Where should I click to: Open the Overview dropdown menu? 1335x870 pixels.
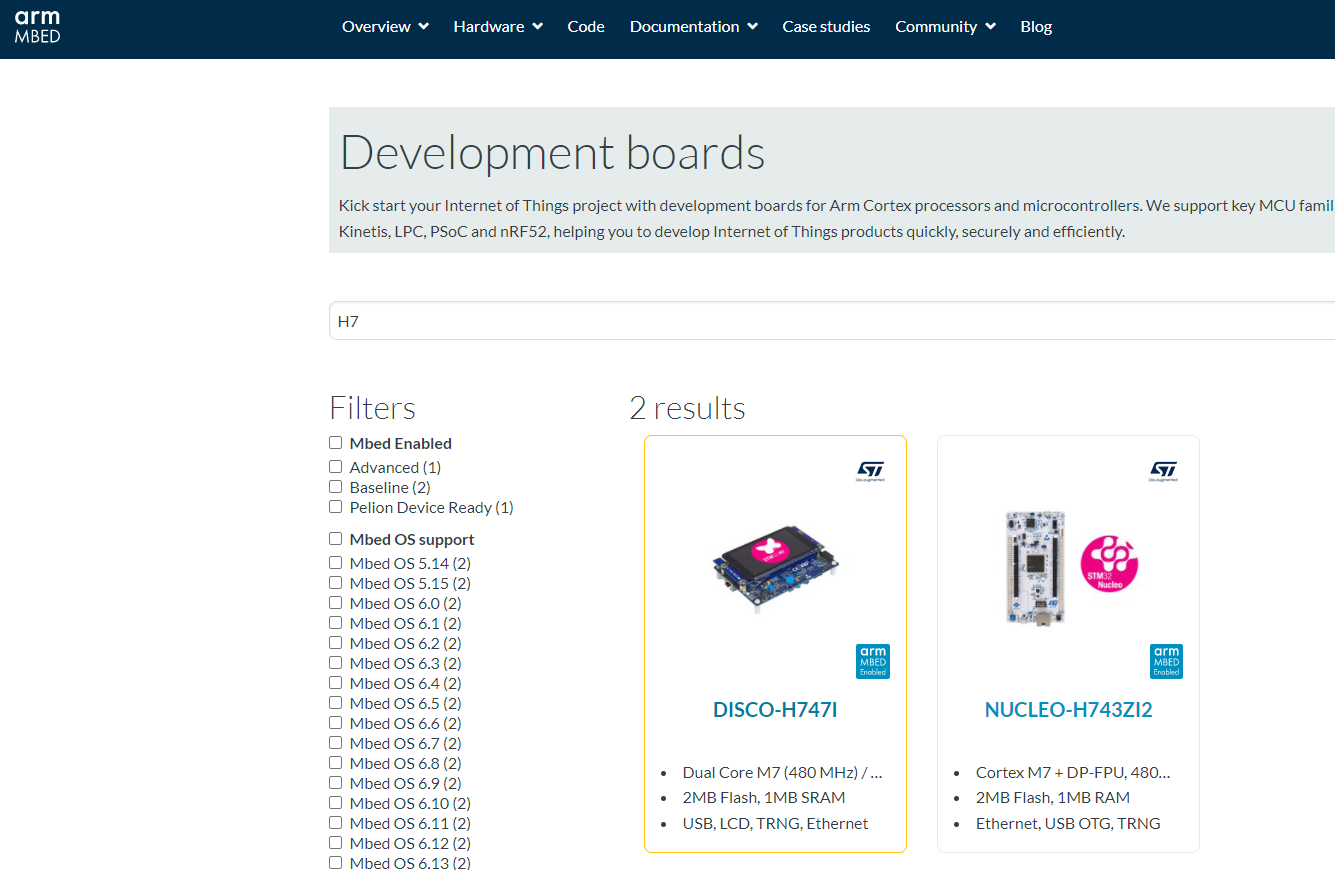click(x=384, y=26)
